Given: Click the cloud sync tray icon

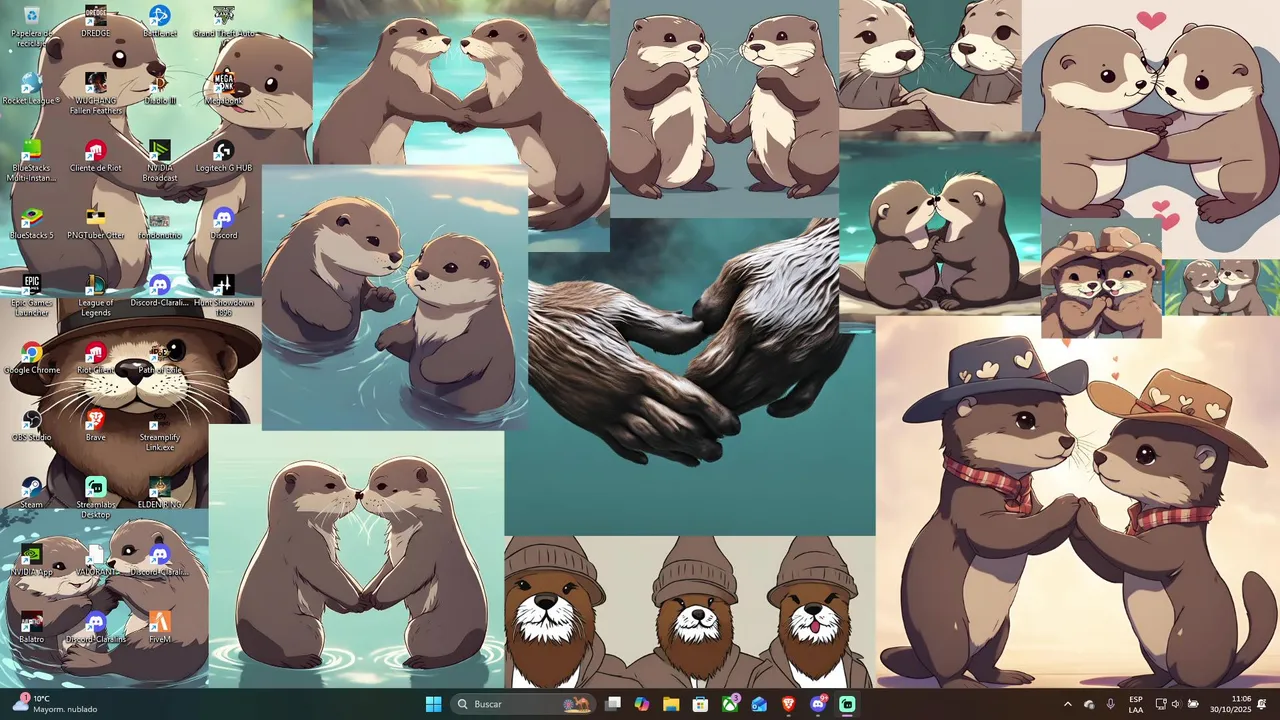Looking at the screenshot, I should (x=1089, y=704).
